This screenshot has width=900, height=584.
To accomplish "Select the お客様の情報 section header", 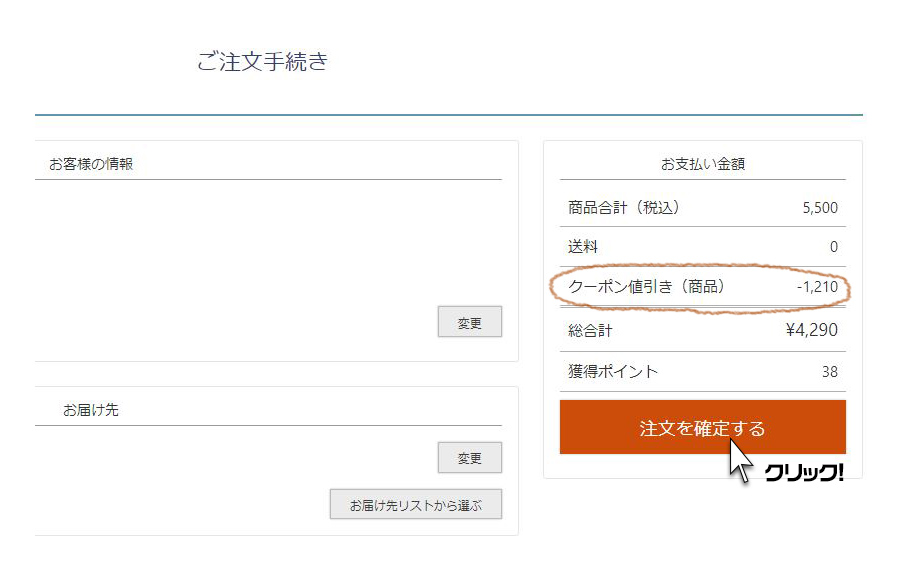I will (91, 164).
